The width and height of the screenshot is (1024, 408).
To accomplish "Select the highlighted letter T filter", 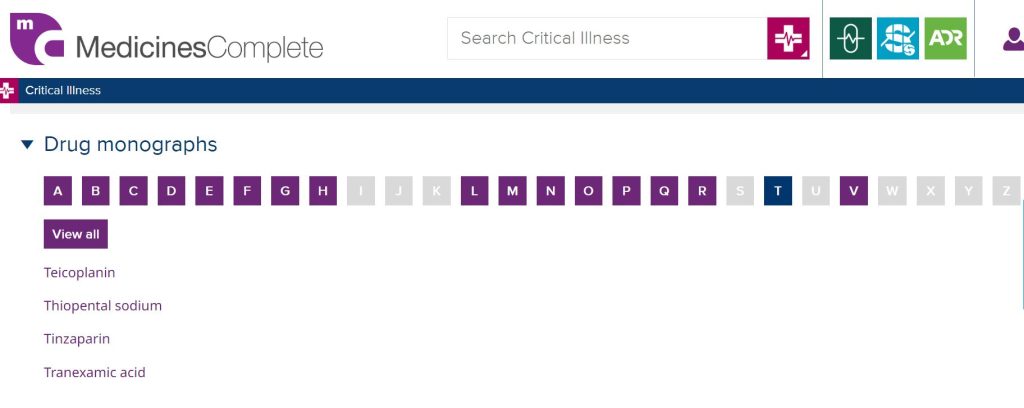I will [x=777, y=191].
